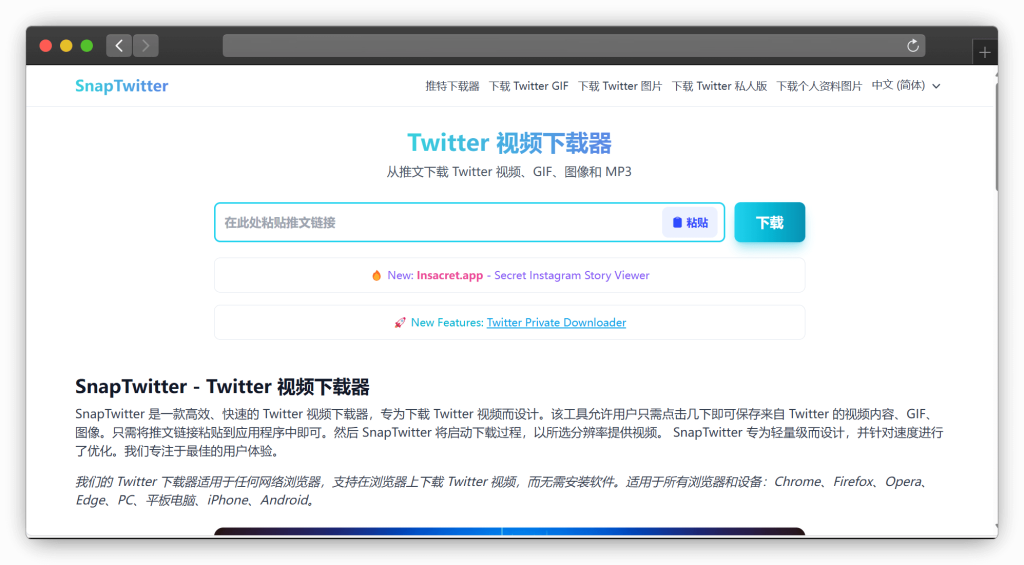This screenshot has width=1024, height=565.
Task: Reload the page with refresh icon
Action: click(x=912, y=45)
